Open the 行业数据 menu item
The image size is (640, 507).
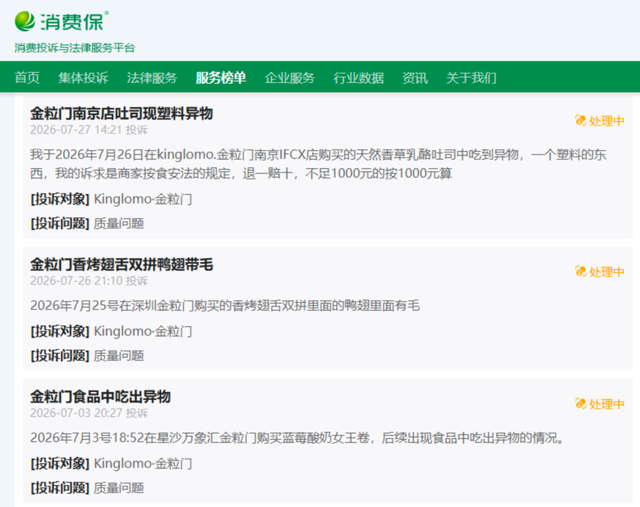359,78
